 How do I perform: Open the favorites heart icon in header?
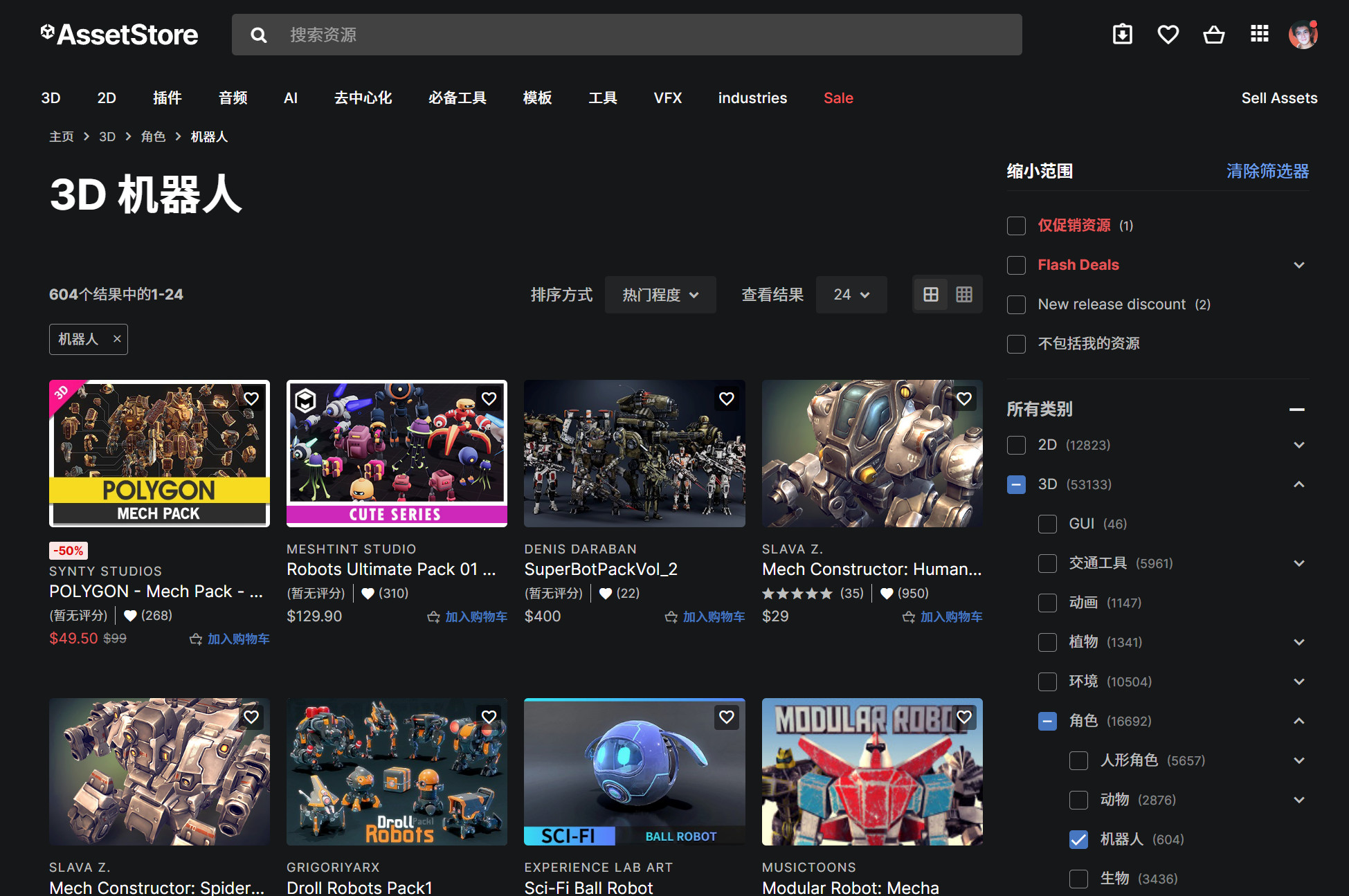1168,34
